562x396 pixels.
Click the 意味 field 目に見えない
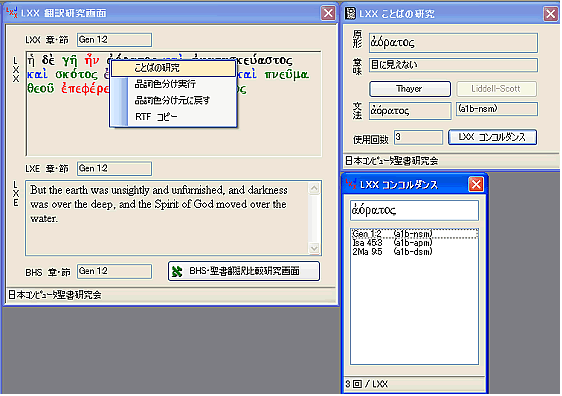pos(453,65)
